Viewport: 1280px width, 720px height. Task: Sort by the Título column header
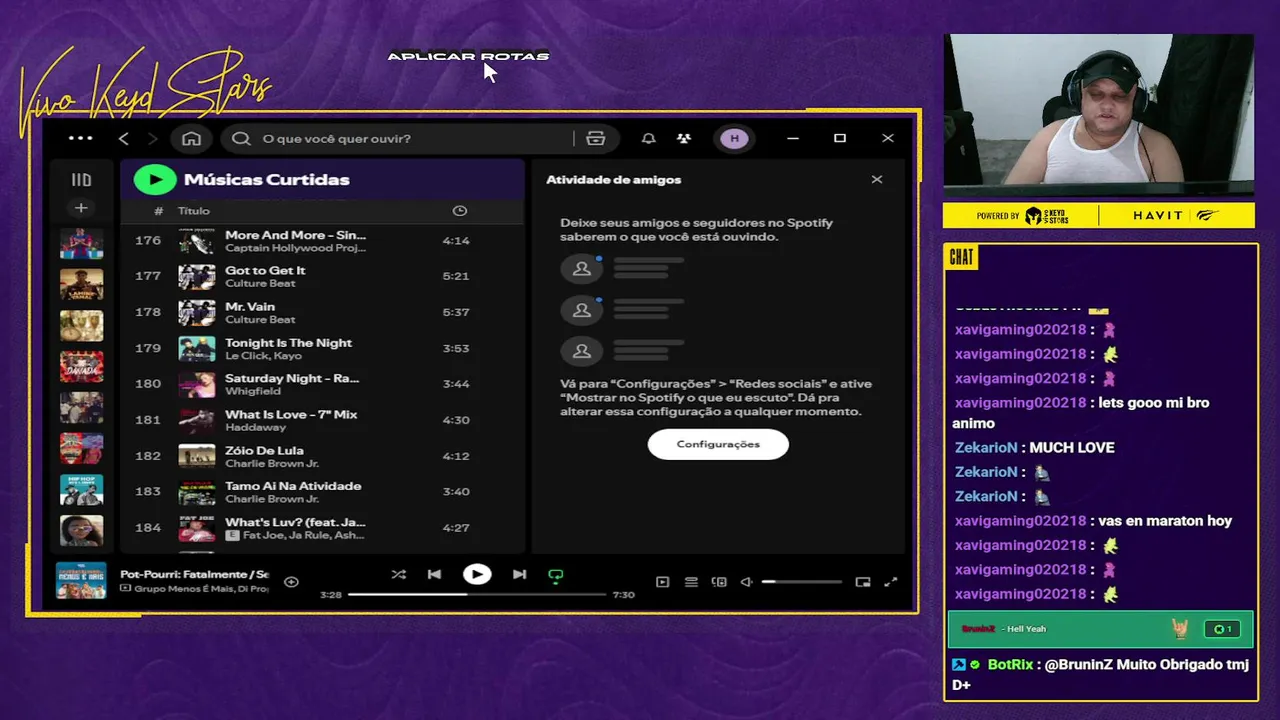[x=194, y=211]
